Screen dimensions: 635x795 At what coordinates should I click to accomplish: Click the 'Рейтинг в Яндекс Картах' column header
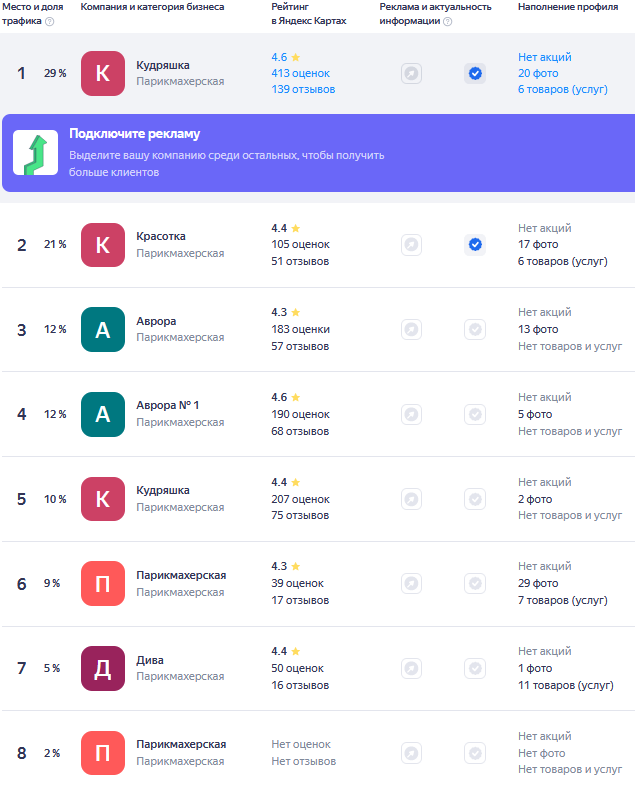308,13
